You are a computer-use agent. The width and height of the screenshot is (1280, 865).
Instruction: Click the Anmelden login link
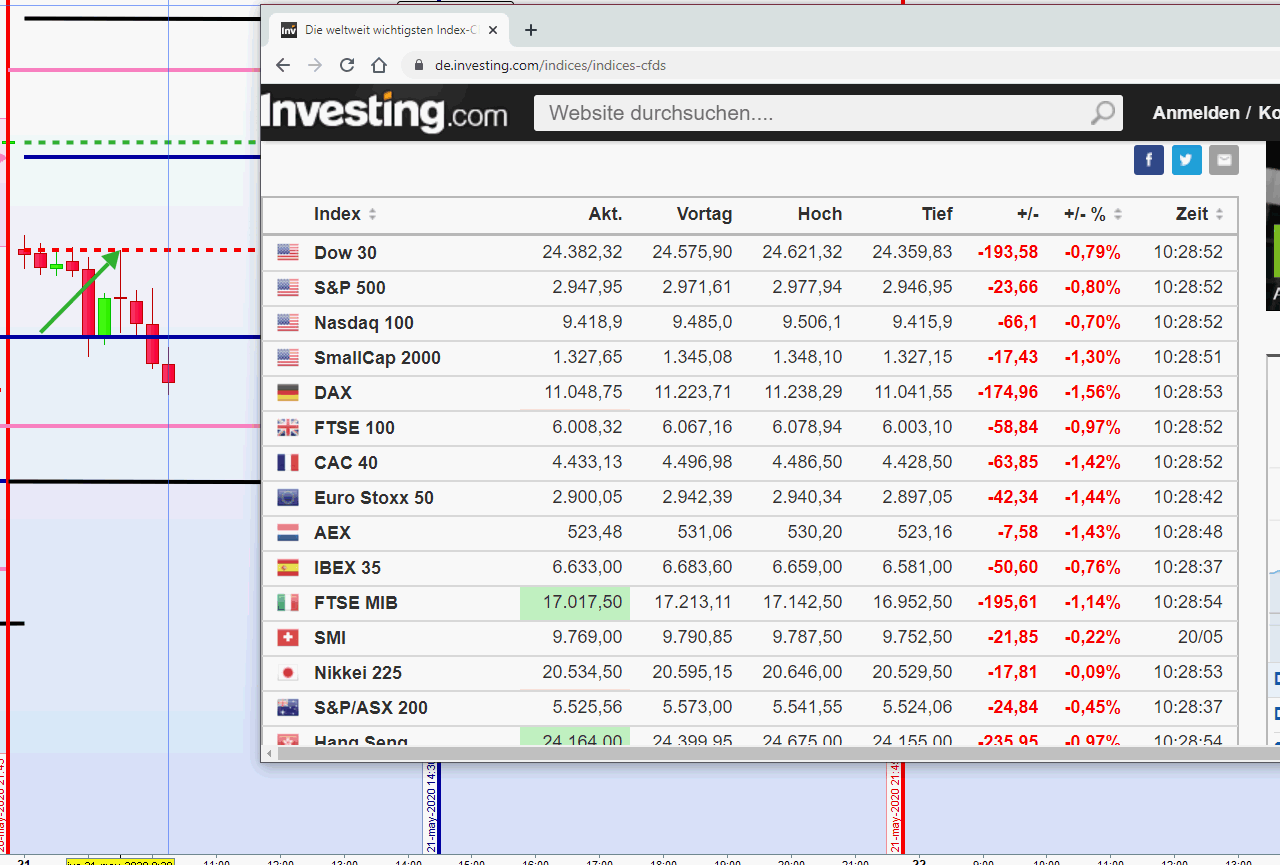(1195, 113)
